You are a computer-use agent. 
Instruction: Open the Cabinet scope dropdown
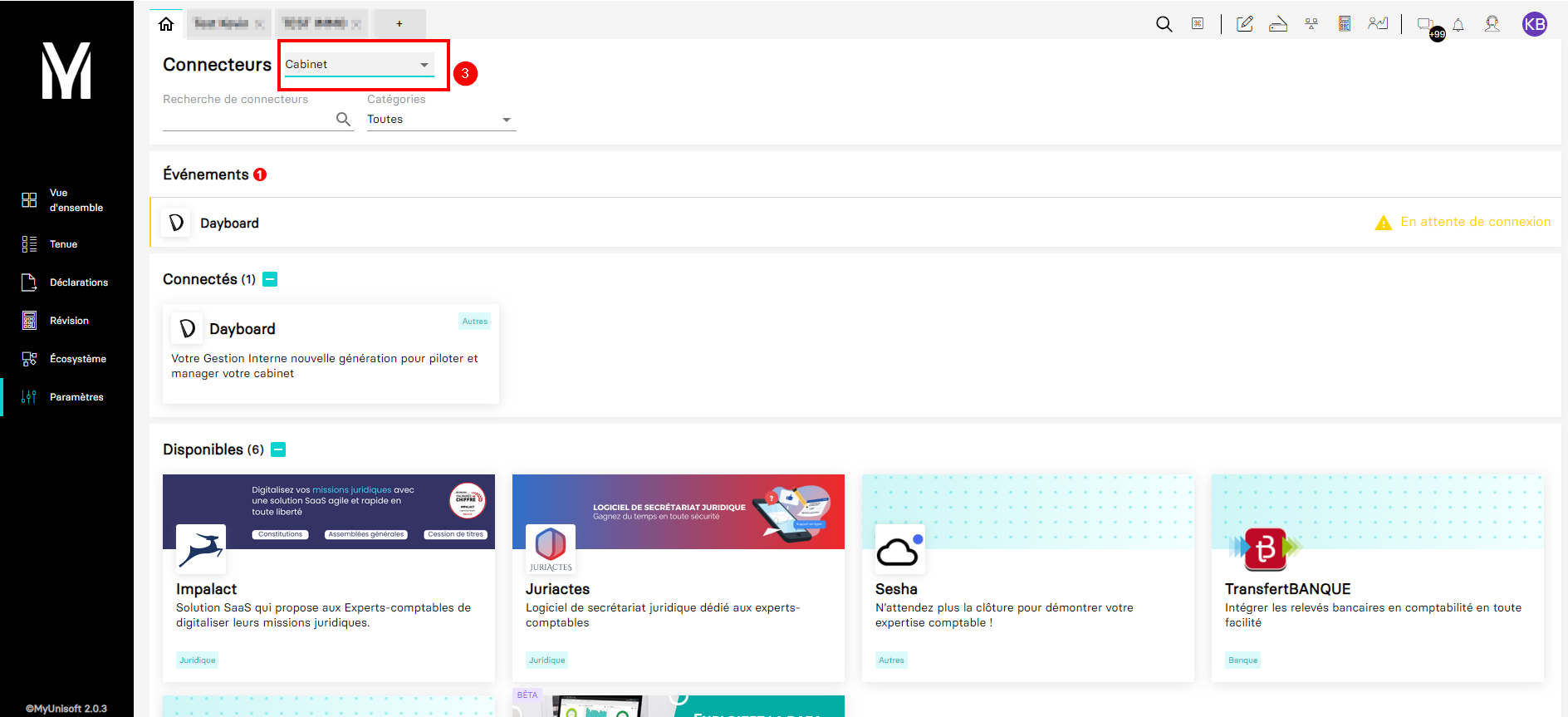360,65
